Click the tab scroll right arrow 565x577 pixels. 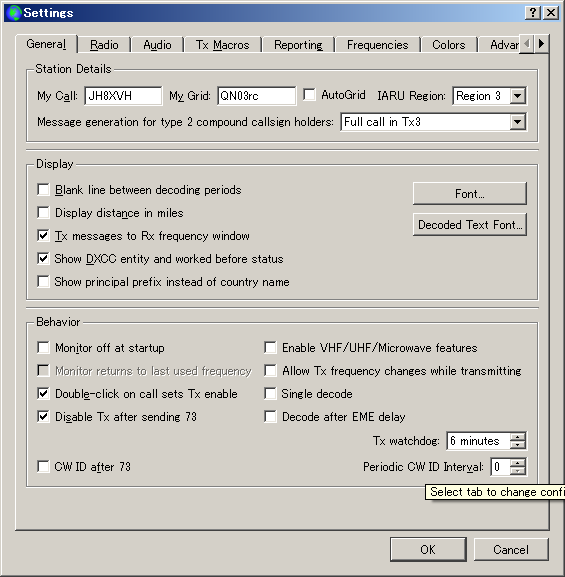click(x=541, y=44)
